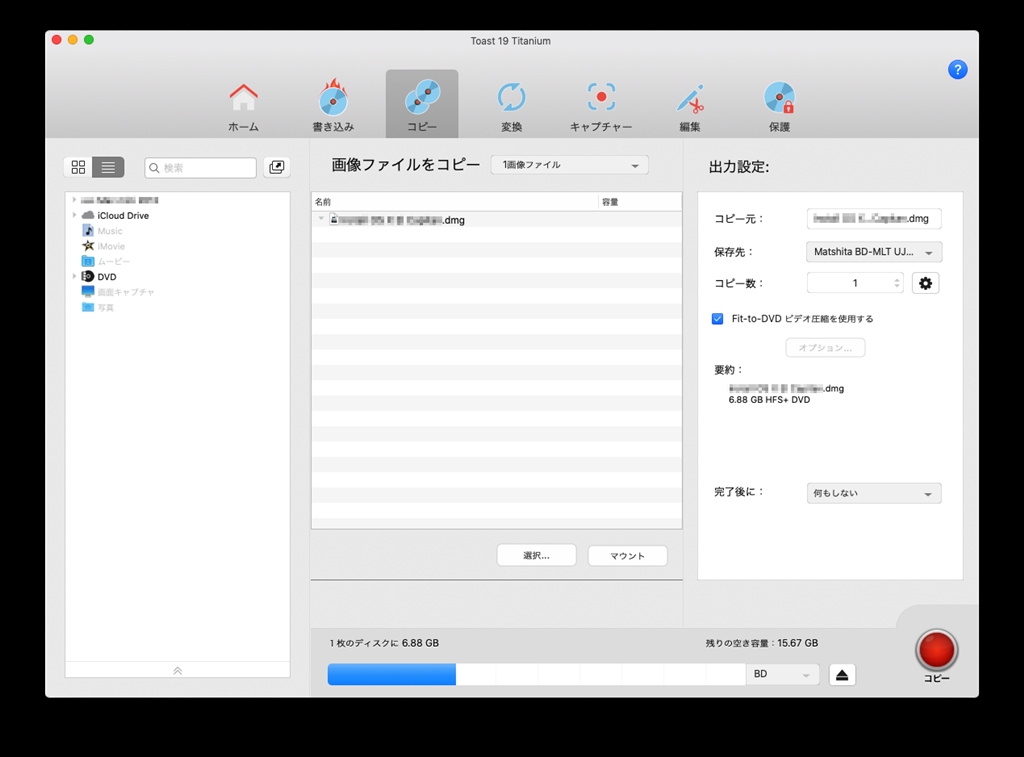
Task: Select the DVD sidebar item
Action: coord(106,277)
